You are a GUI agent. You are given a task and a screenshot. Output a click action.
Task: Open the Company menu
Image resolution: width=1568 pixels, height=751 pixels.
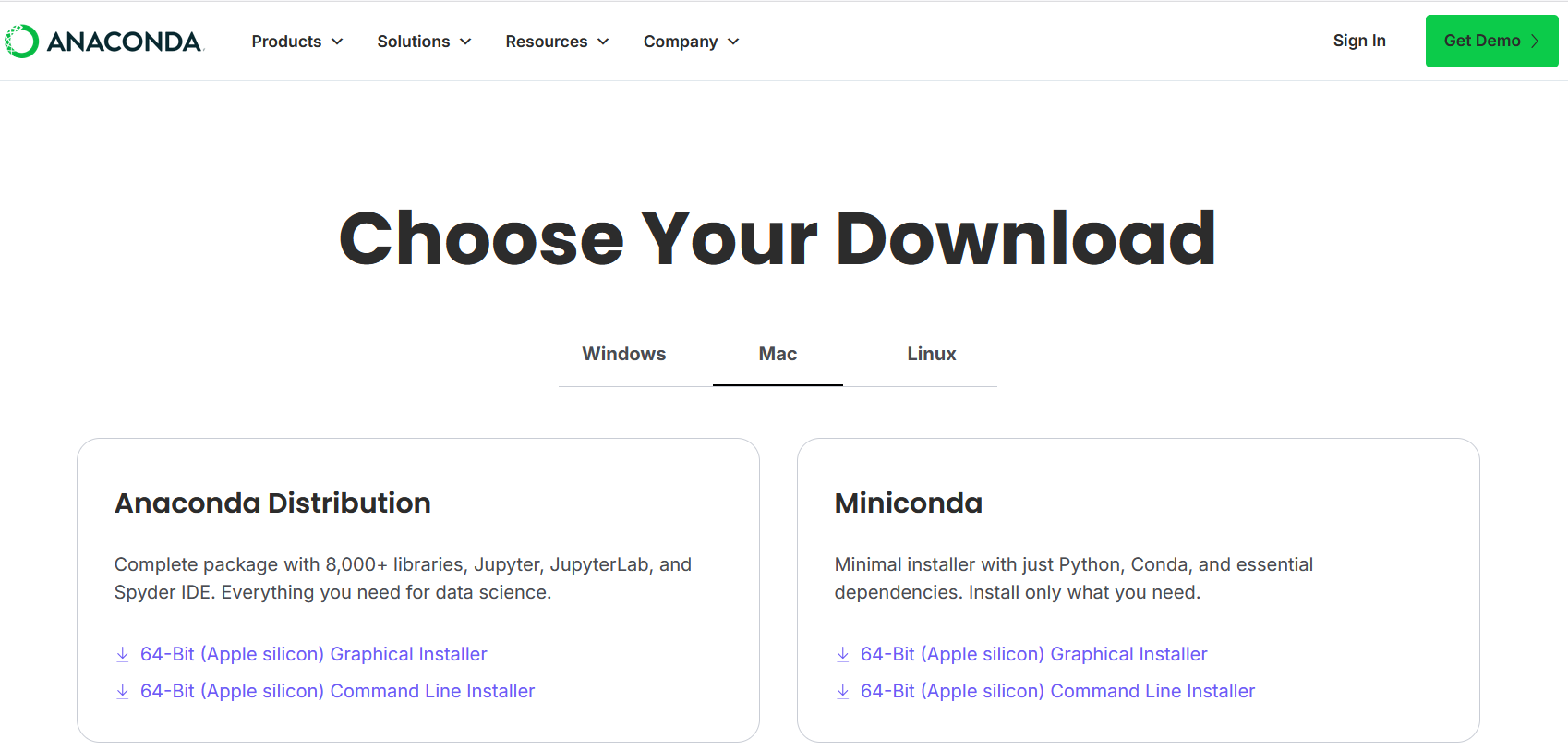(692, 42)
